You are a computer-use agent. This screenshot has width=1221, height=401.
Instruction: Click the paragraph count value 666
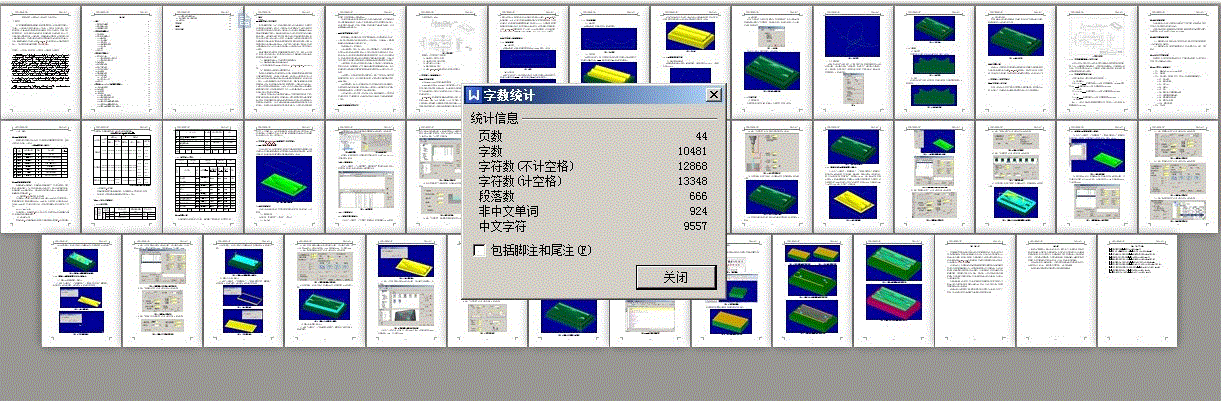[x=697, y=196]
